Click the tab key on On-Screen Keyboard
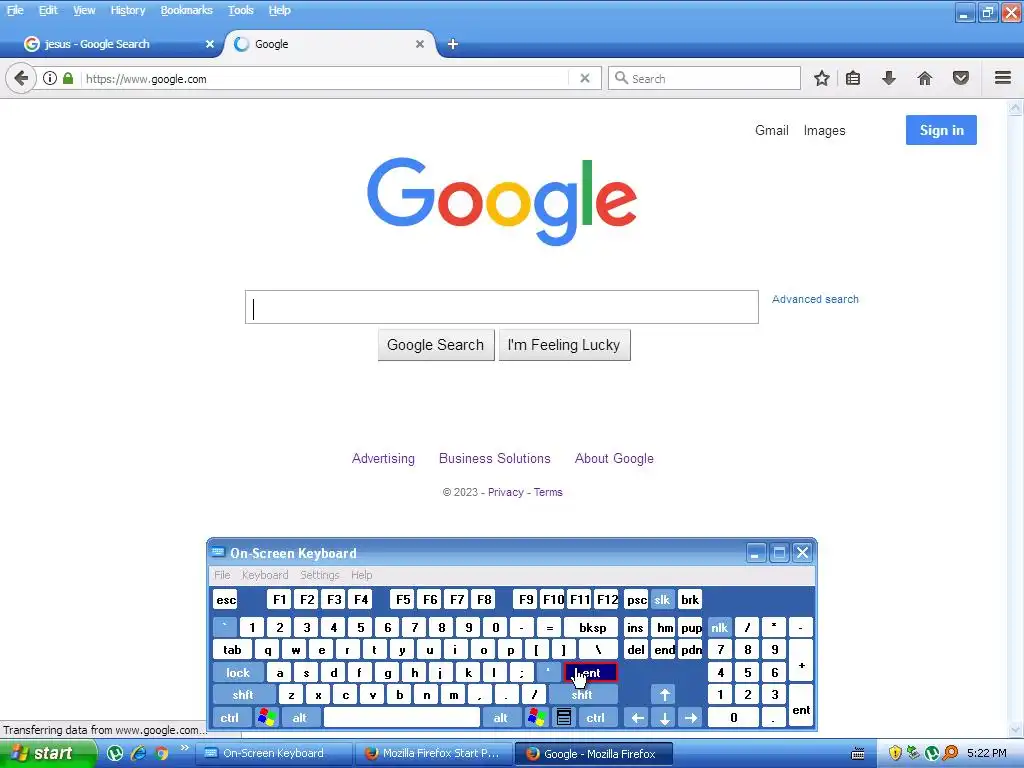1024x768 pixels. pos(232,650)
